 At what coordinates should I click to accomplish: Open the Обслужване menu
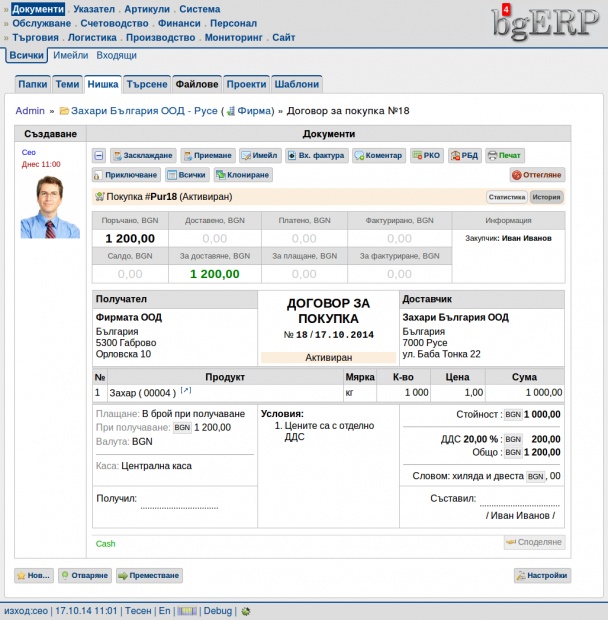42,23
